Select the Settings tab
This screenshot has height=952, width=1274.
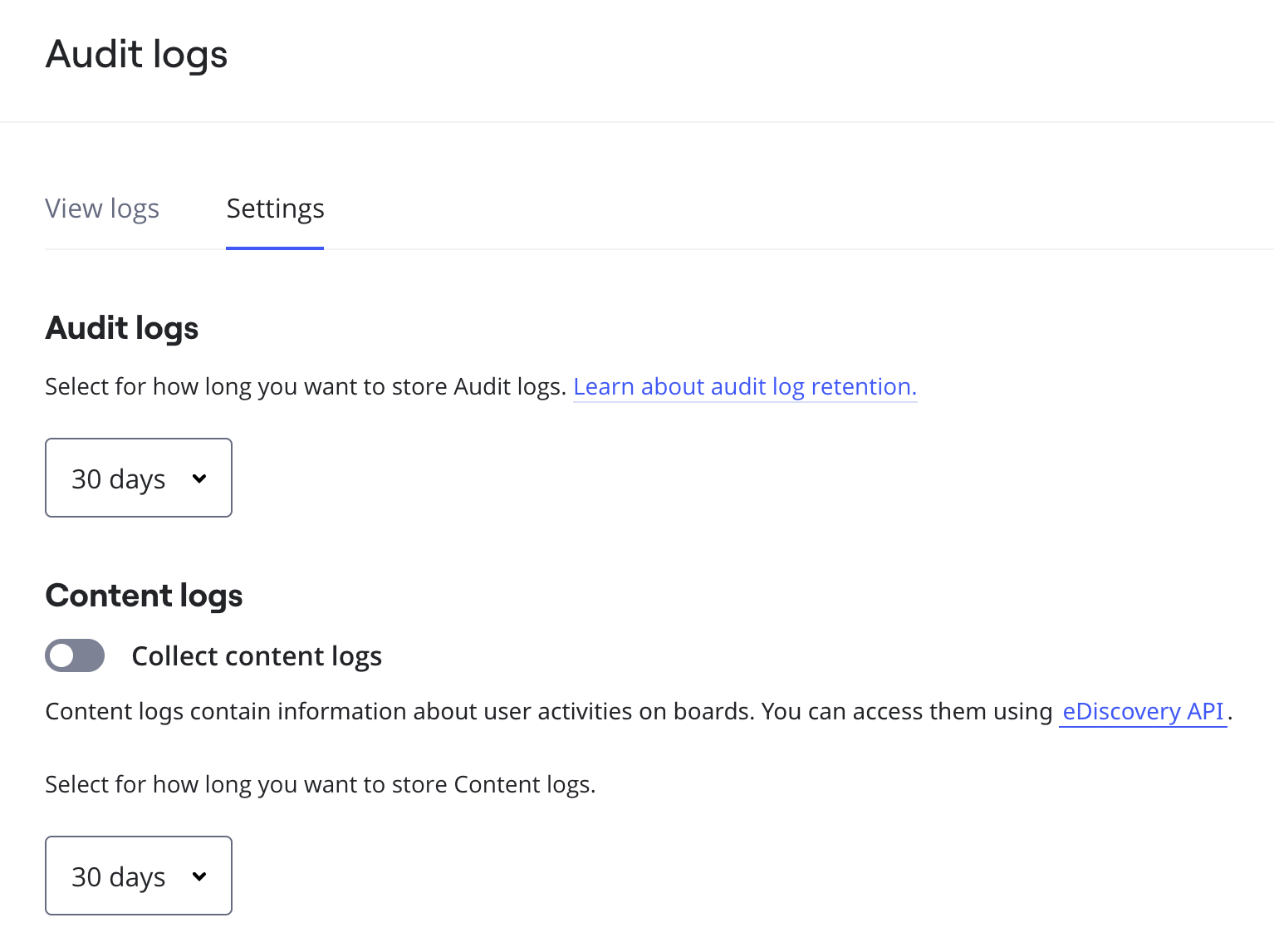coord(275,209)
